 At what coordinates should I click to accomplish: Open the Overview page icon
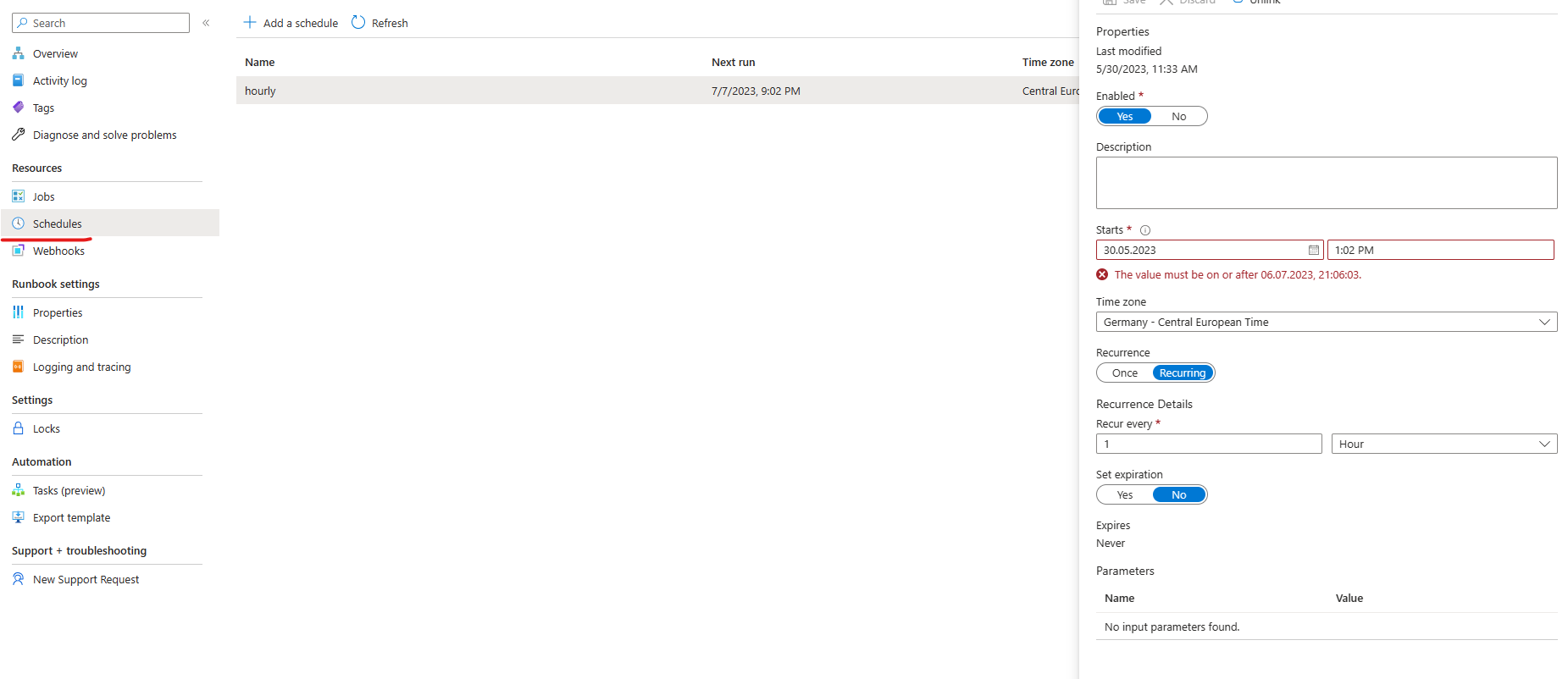[18, 53]
